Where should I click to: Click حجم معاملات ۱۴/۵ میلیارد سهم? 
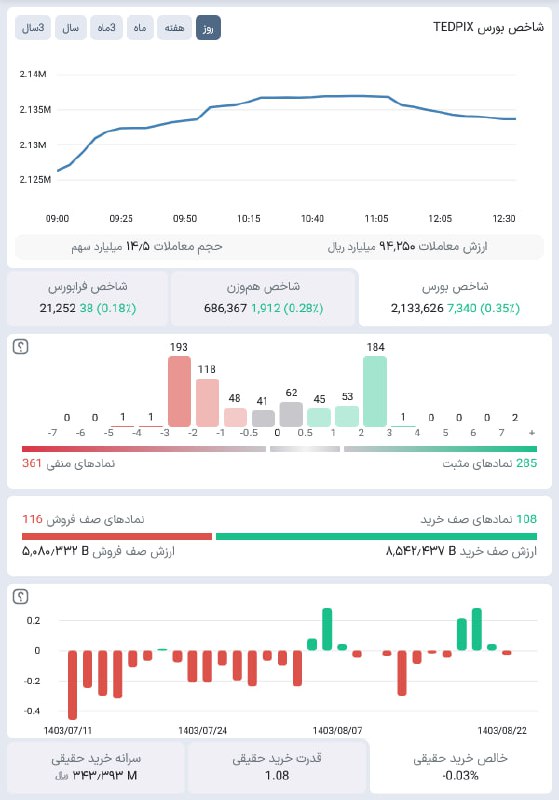point(147,247)
